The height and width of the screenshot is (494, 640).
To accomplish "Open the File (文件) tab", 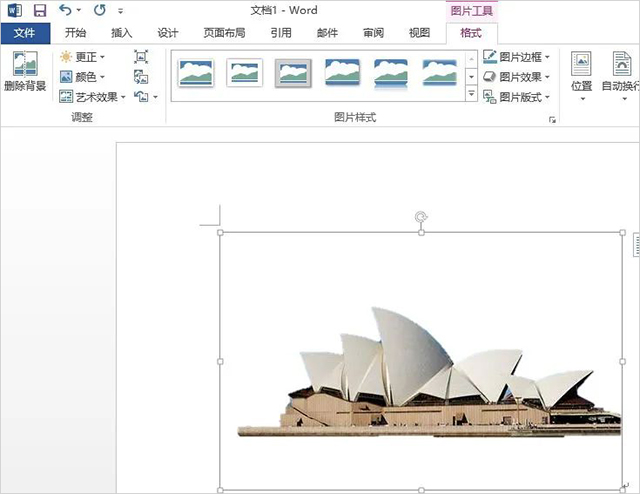I will tap(25, 33).
